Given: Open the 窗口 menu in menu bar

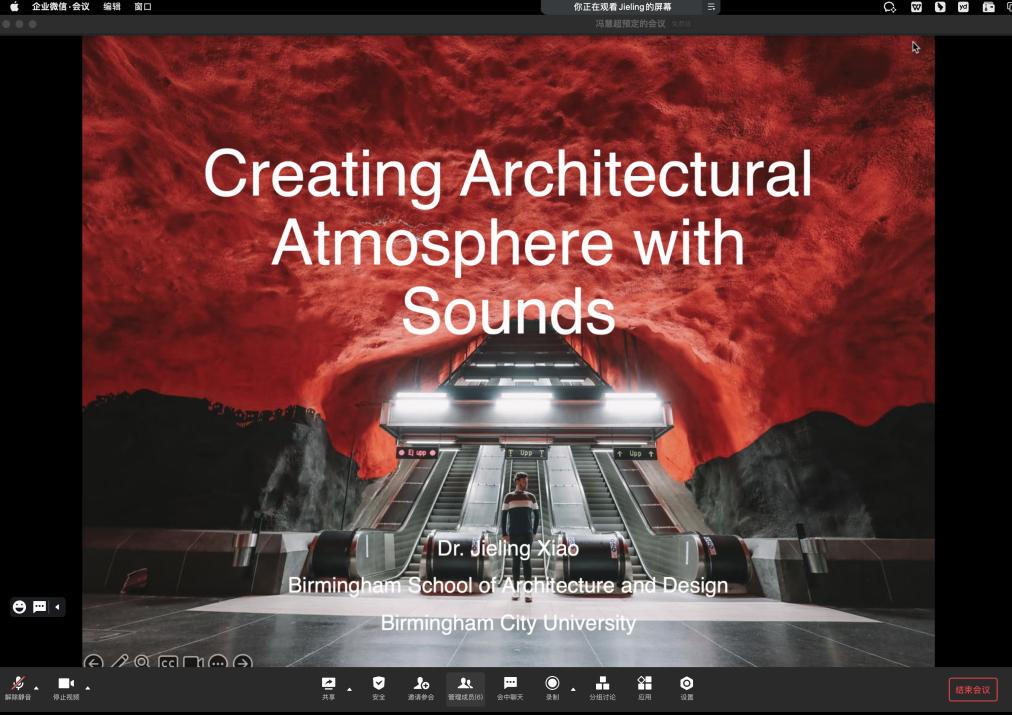Looking at the screenshot, I should (x=143, y=7).
